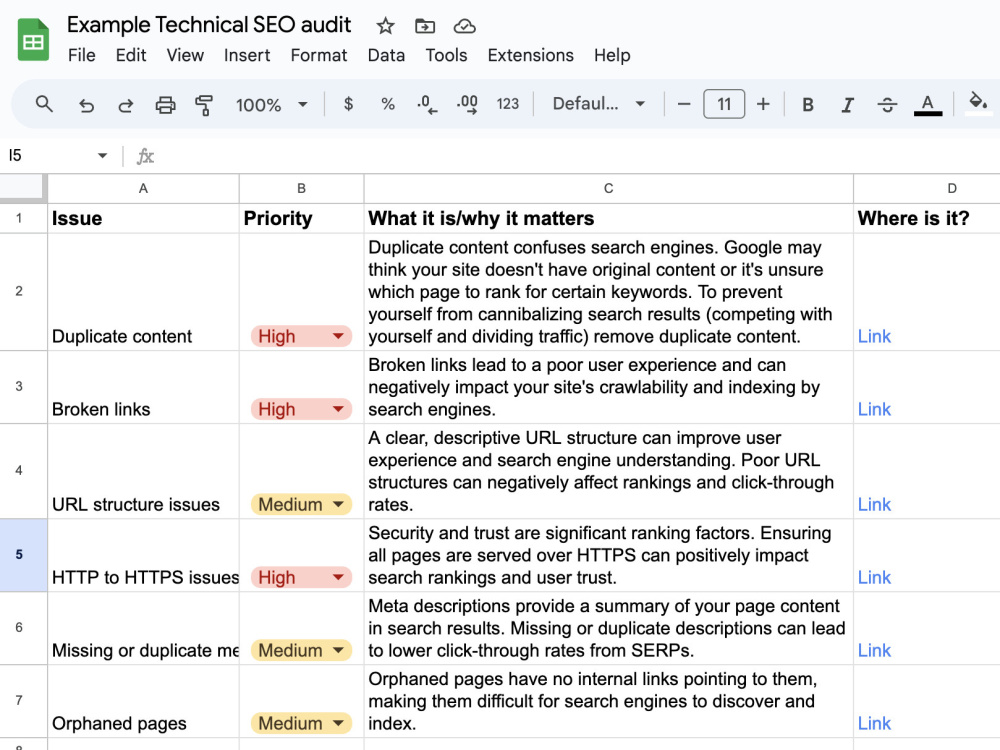
Task: Click the decrease decimal places icon
Action: click(427, 104)
